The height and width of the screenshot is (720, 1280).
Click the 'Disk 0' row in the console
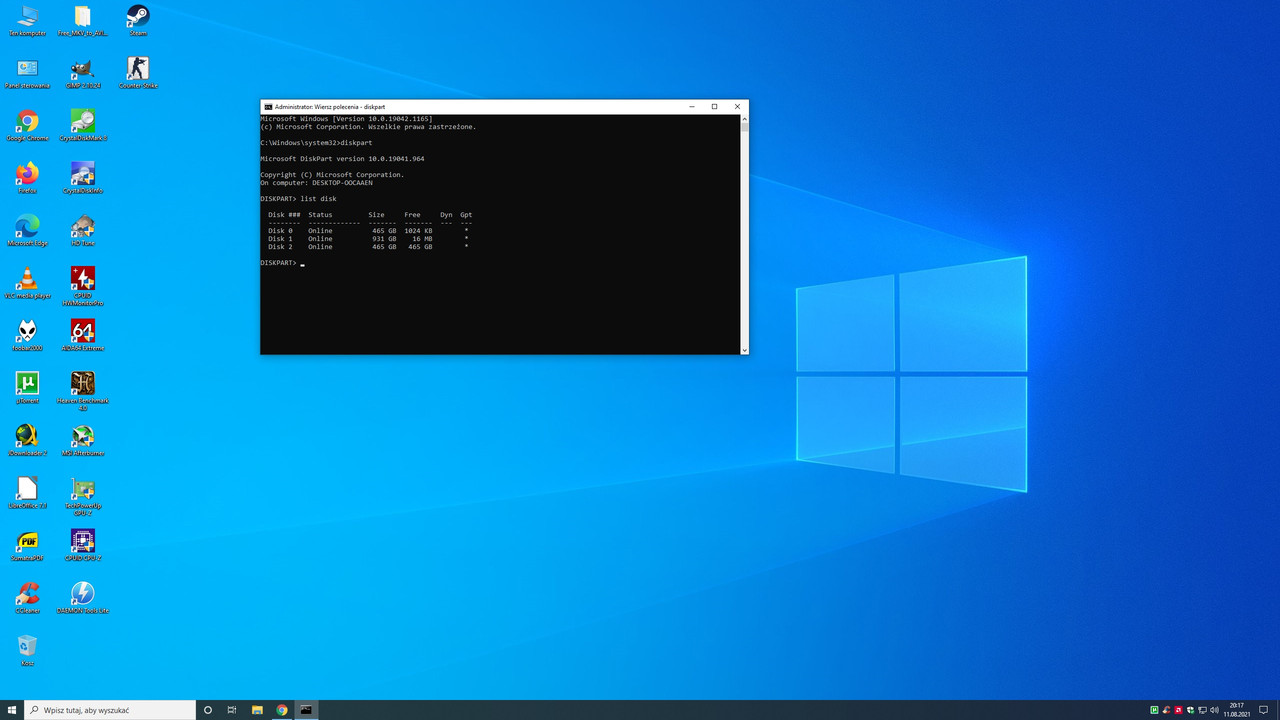click(368, 231)
